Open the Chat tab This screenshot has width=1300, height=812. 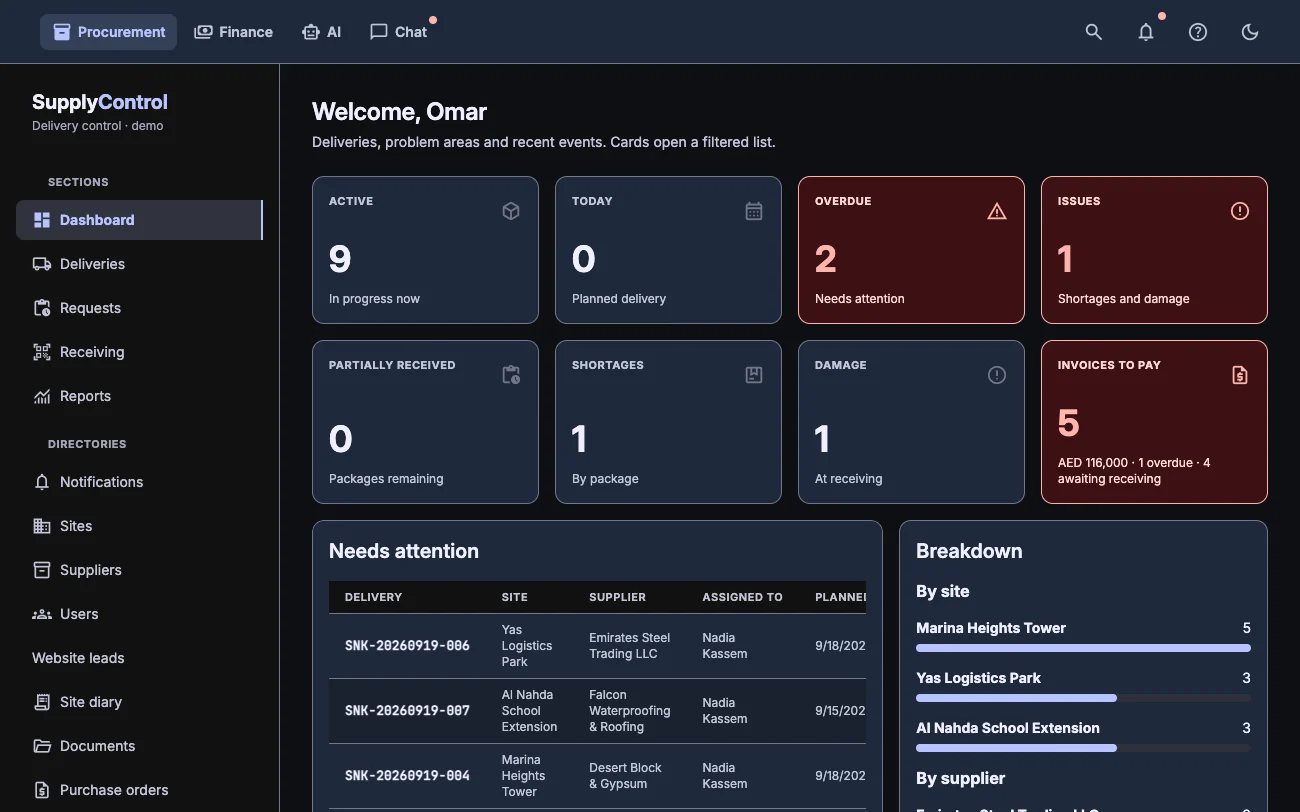coord(398,32)
